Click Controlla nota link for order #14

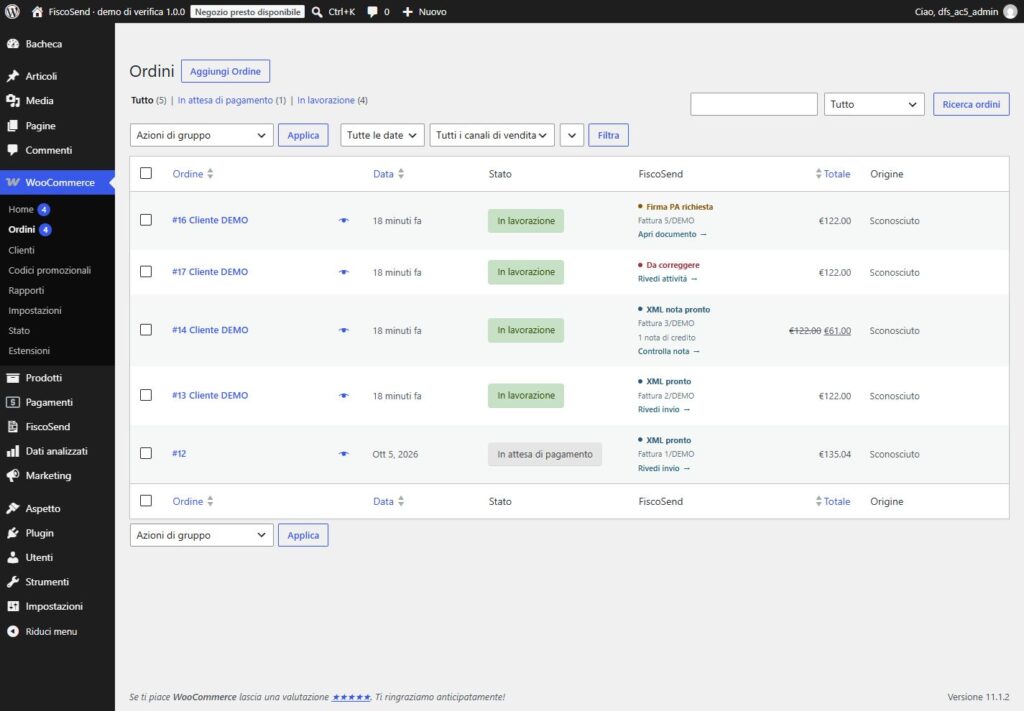[x=669, y=351]
